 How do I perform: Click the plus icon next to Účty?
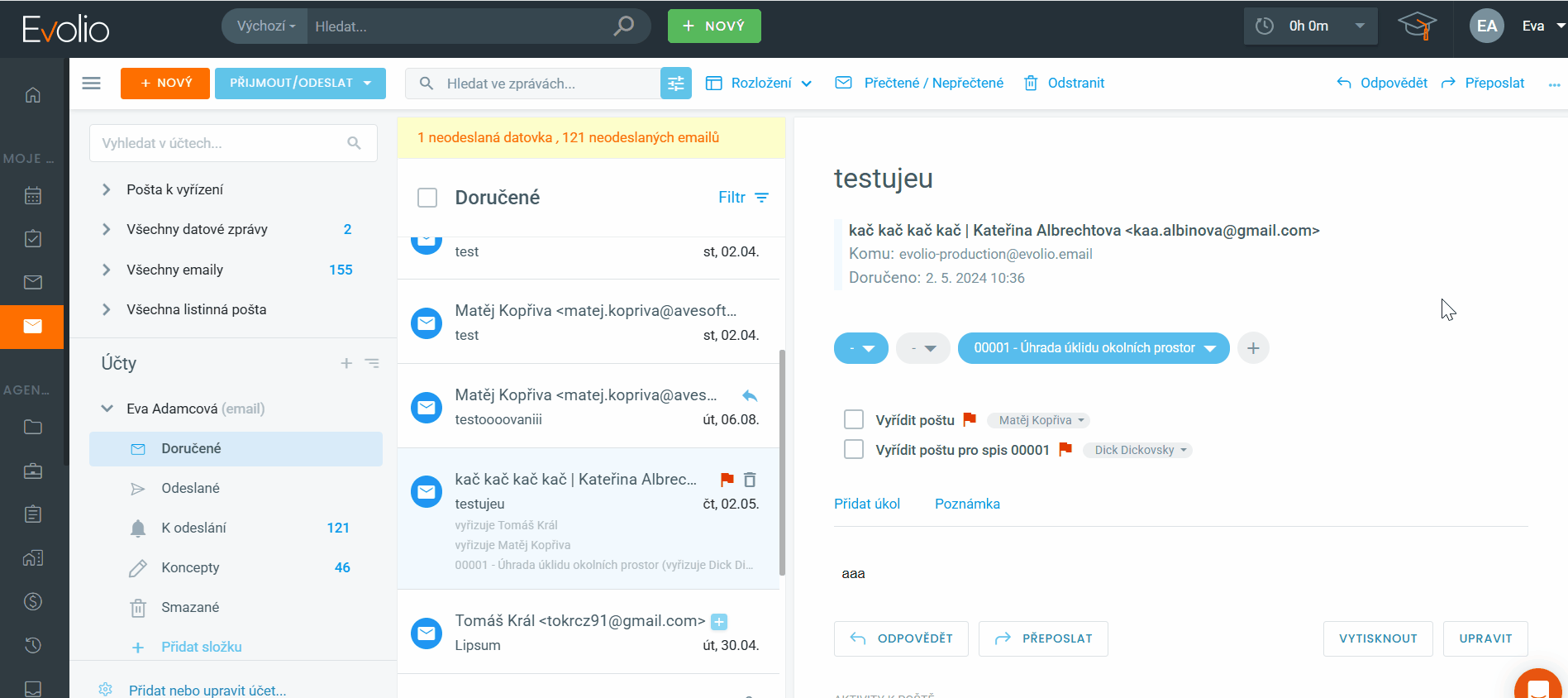(346, 363)
